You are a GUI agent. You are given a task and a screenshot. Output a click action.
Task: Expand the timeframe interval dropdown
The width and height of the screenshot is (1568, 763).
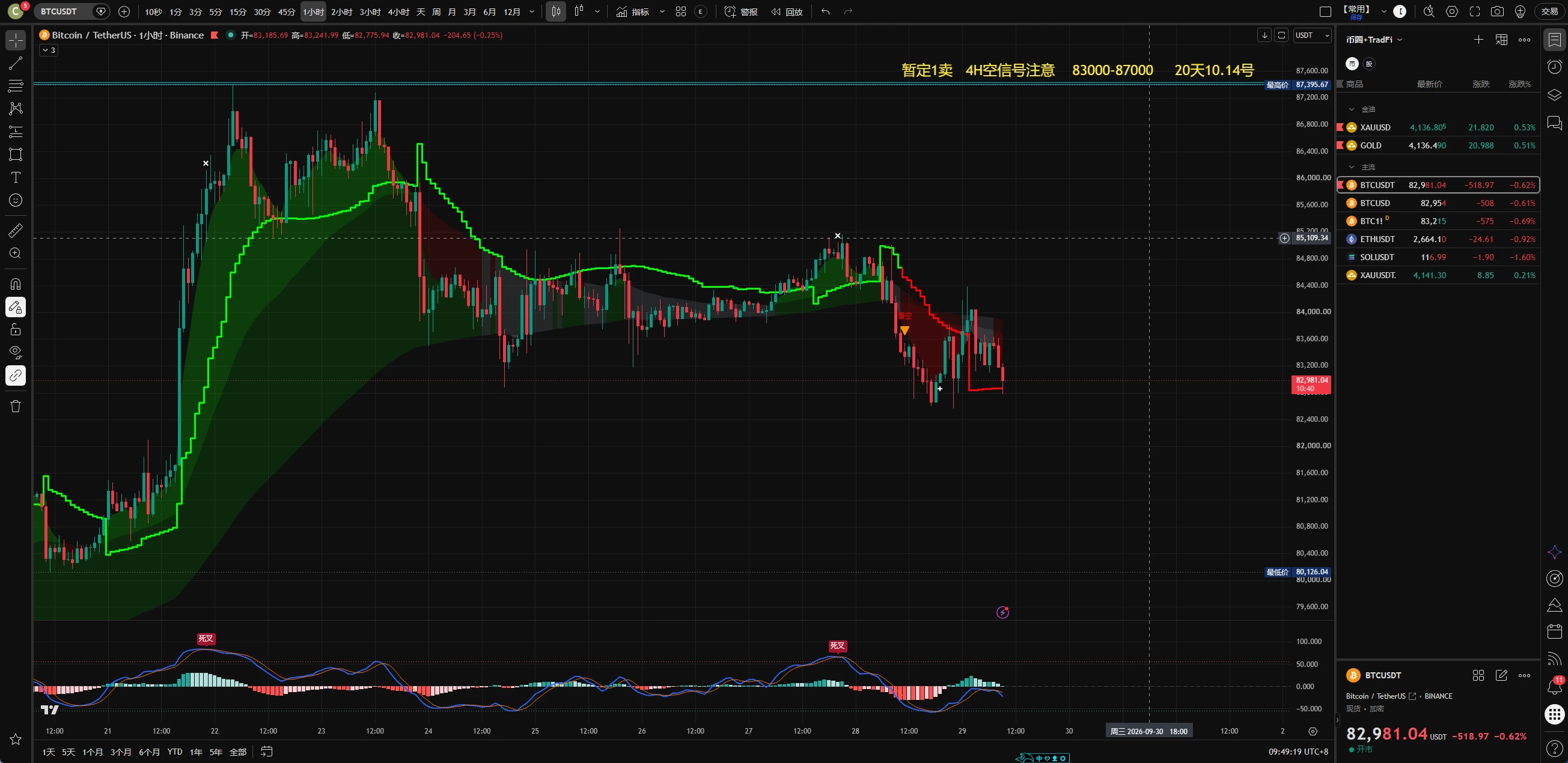[532, 11]
